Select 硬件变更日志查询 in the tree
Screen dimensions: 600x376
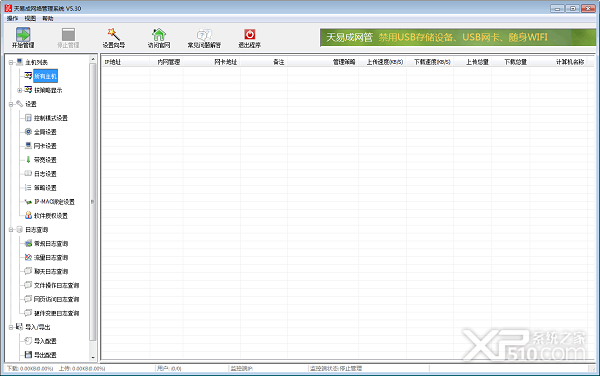point(57,313)
